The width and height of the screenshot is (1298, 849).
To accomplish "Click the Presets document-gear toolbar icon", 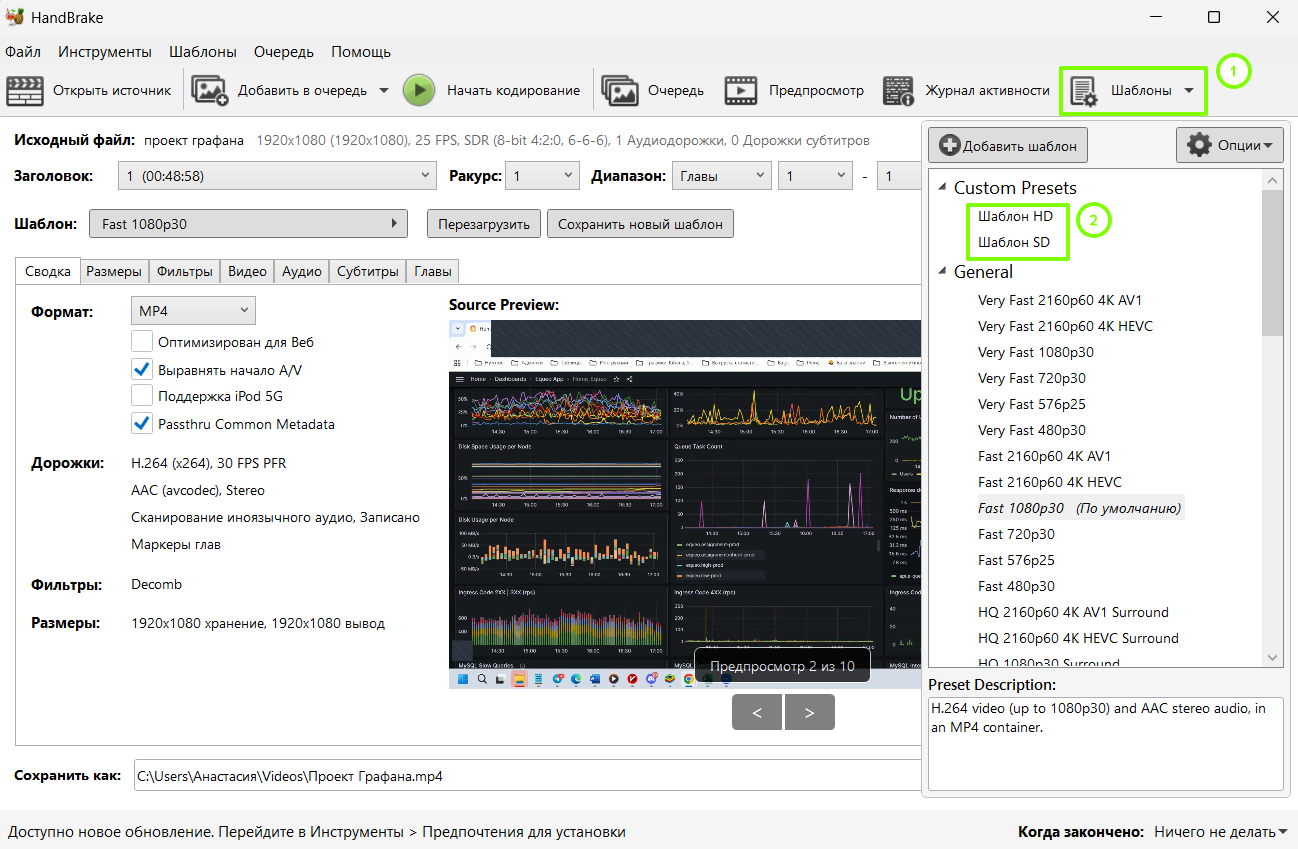I will pos(1084,91).
